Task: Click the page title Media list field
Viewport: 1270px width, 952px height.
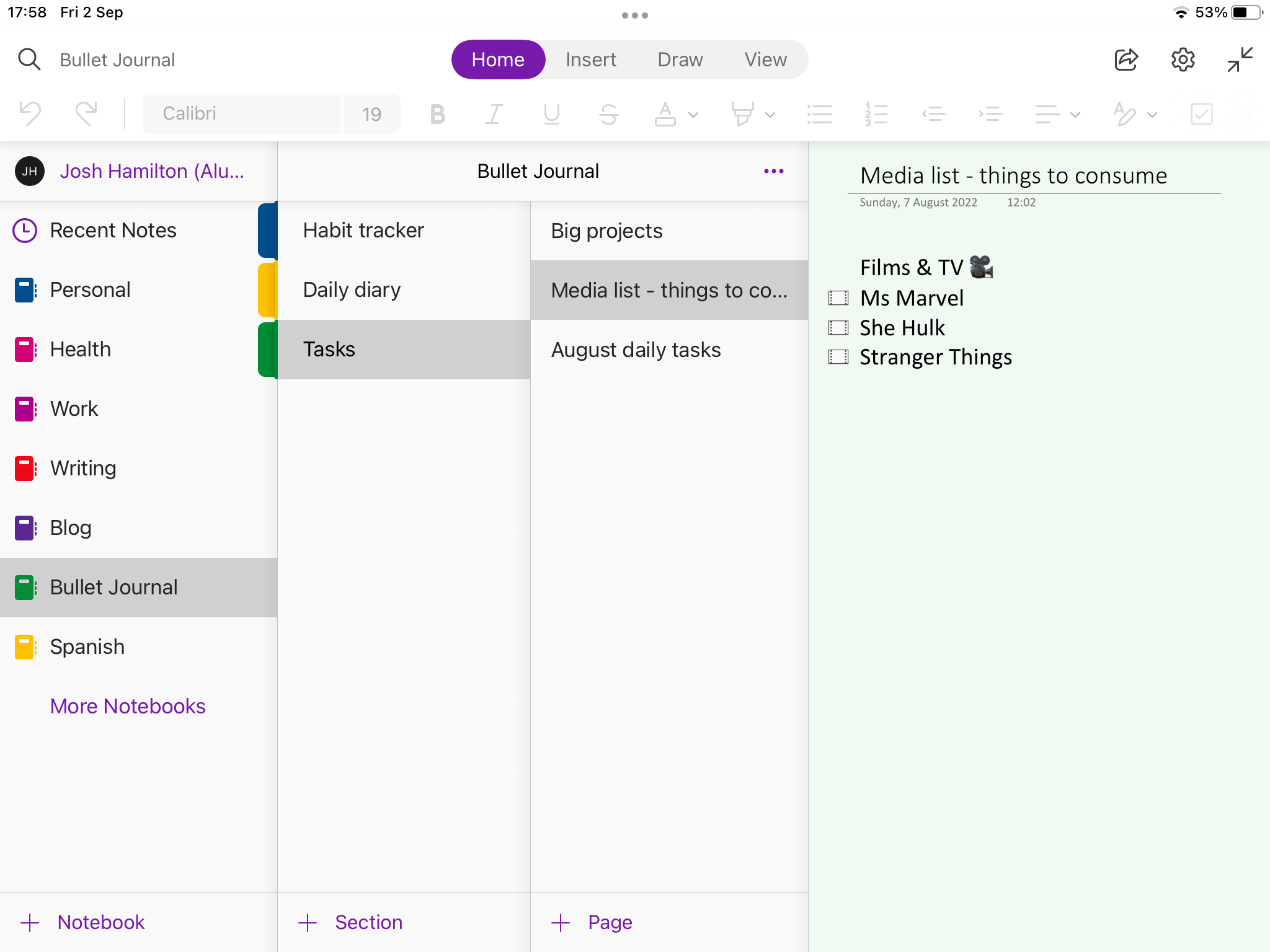Action: point(1014,176)
